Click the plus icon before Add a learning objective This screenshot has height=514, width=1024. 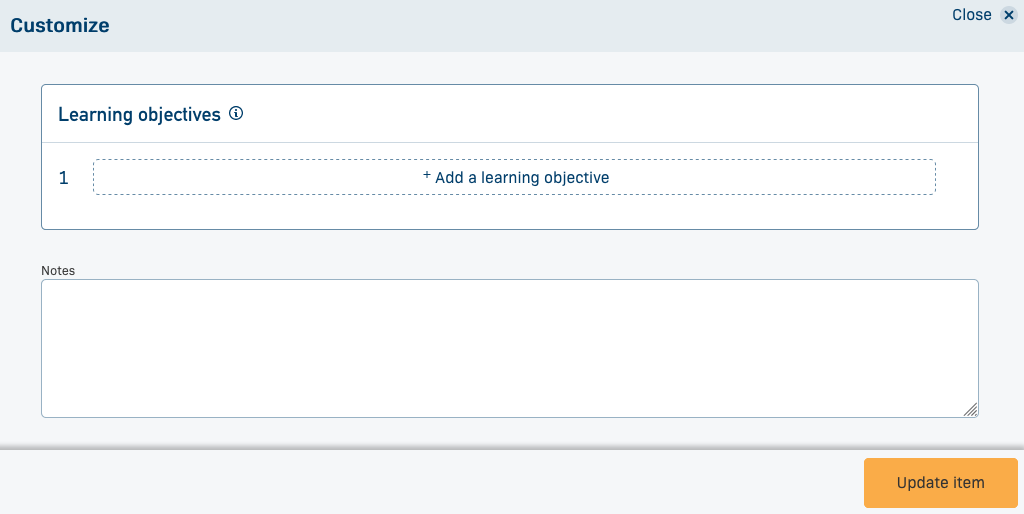coord(427,175)
